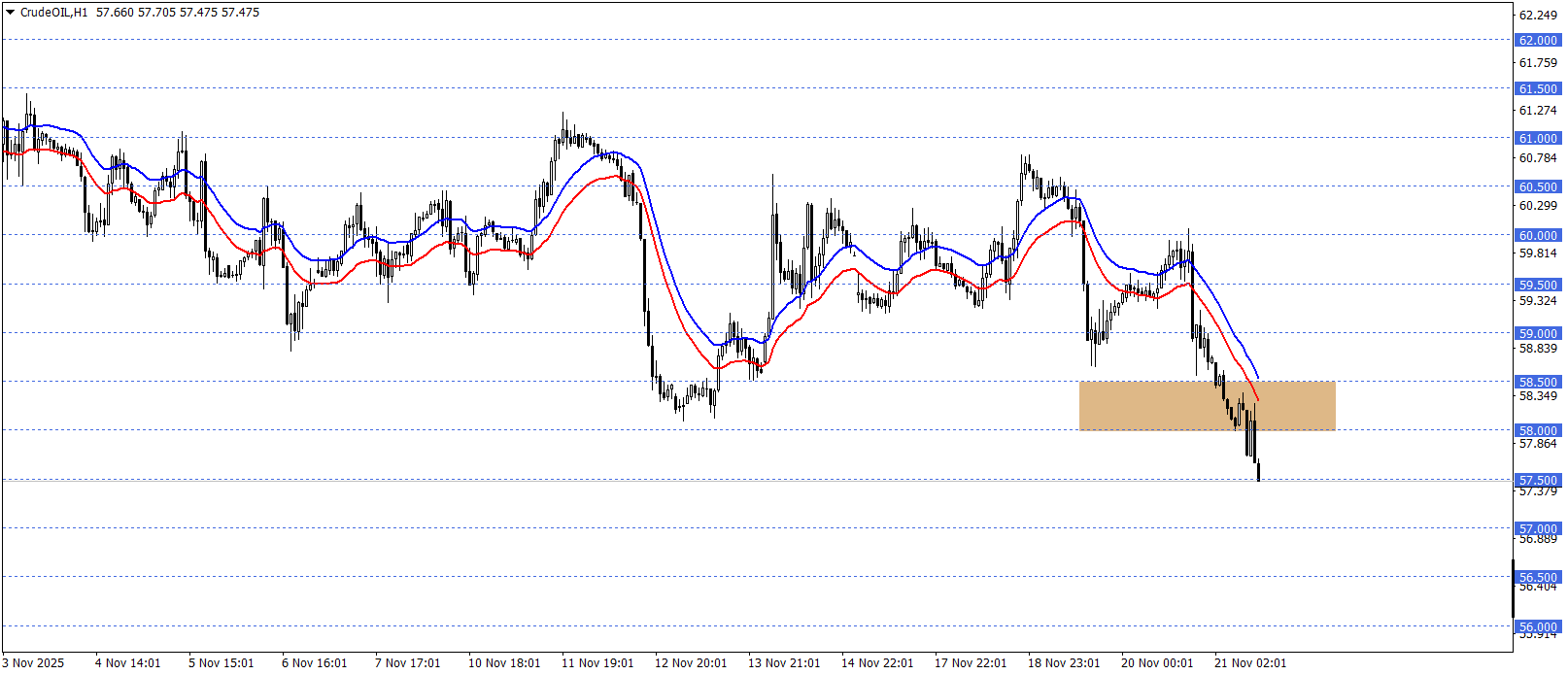Select the 56.000 price level label
The height and width of the screenshot is (675, 1568).
click(1538, 626)
